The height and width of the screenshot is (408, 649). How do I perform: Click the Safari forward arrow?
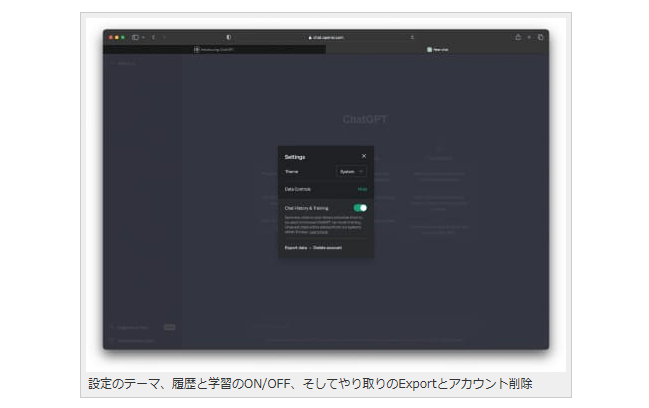[165, 37]
